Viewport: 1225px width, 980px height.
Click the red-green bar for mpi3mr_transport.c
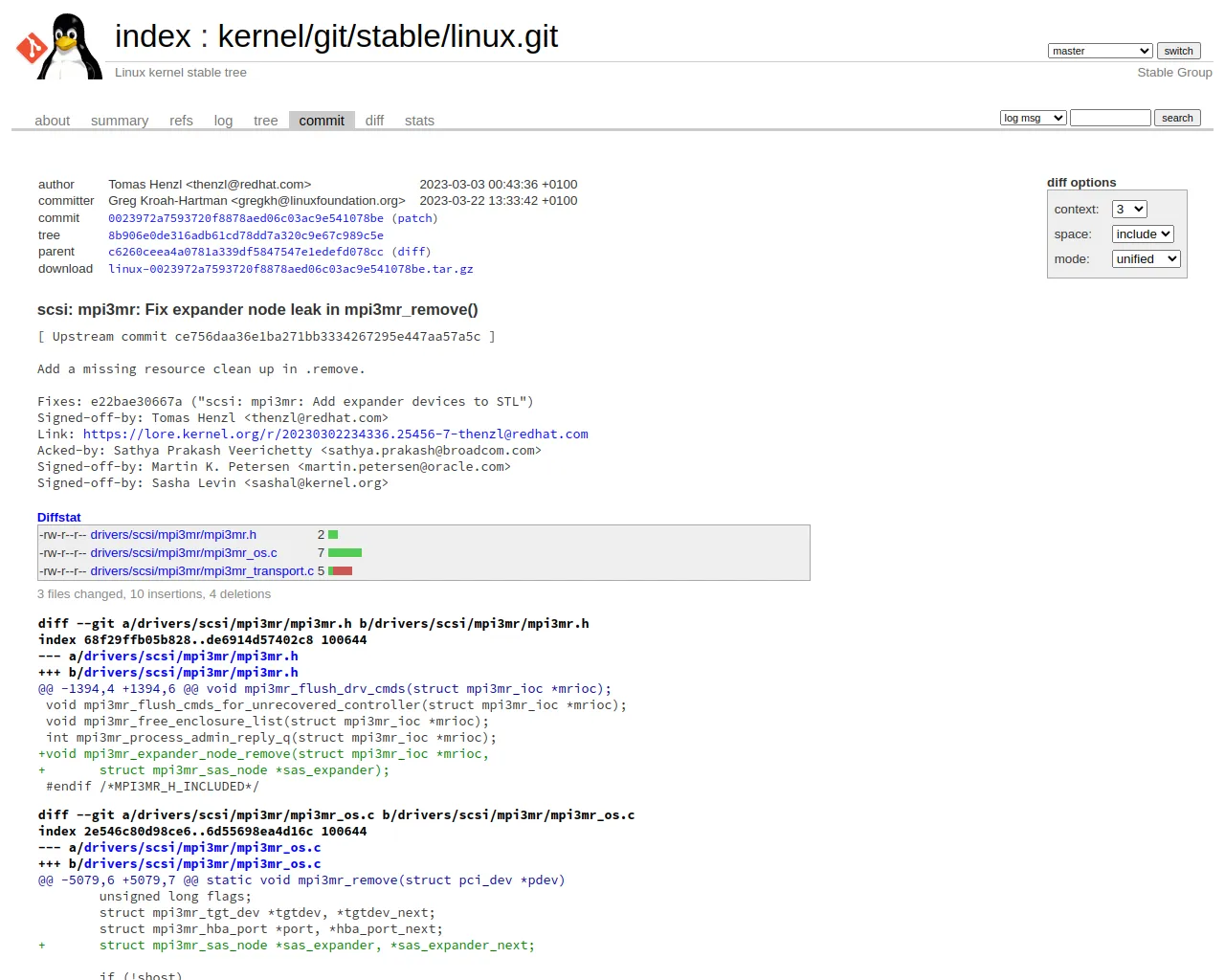tap(341, 571)
